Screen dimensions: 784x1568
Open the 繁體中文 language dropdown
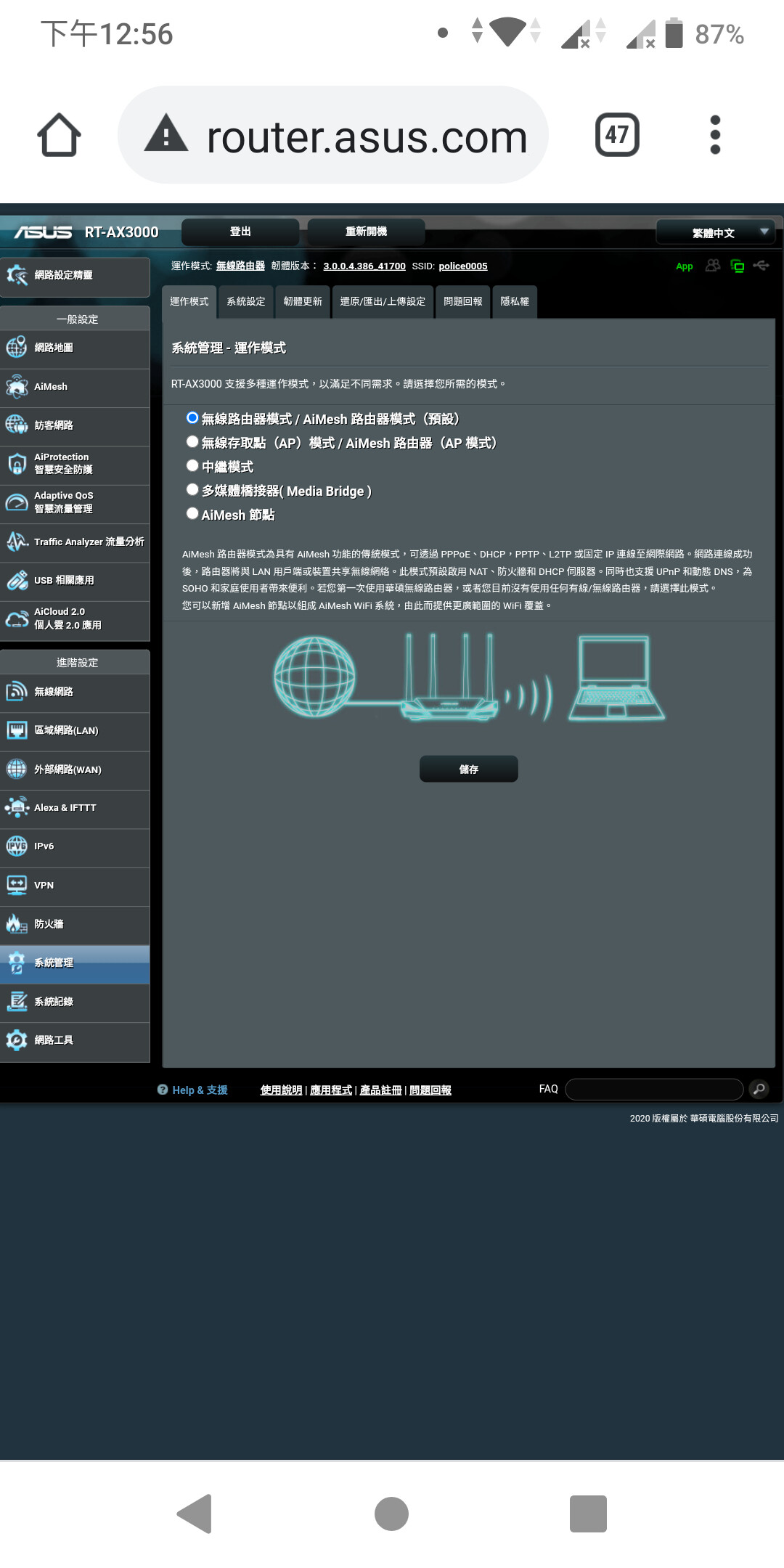tap(715, 233)
